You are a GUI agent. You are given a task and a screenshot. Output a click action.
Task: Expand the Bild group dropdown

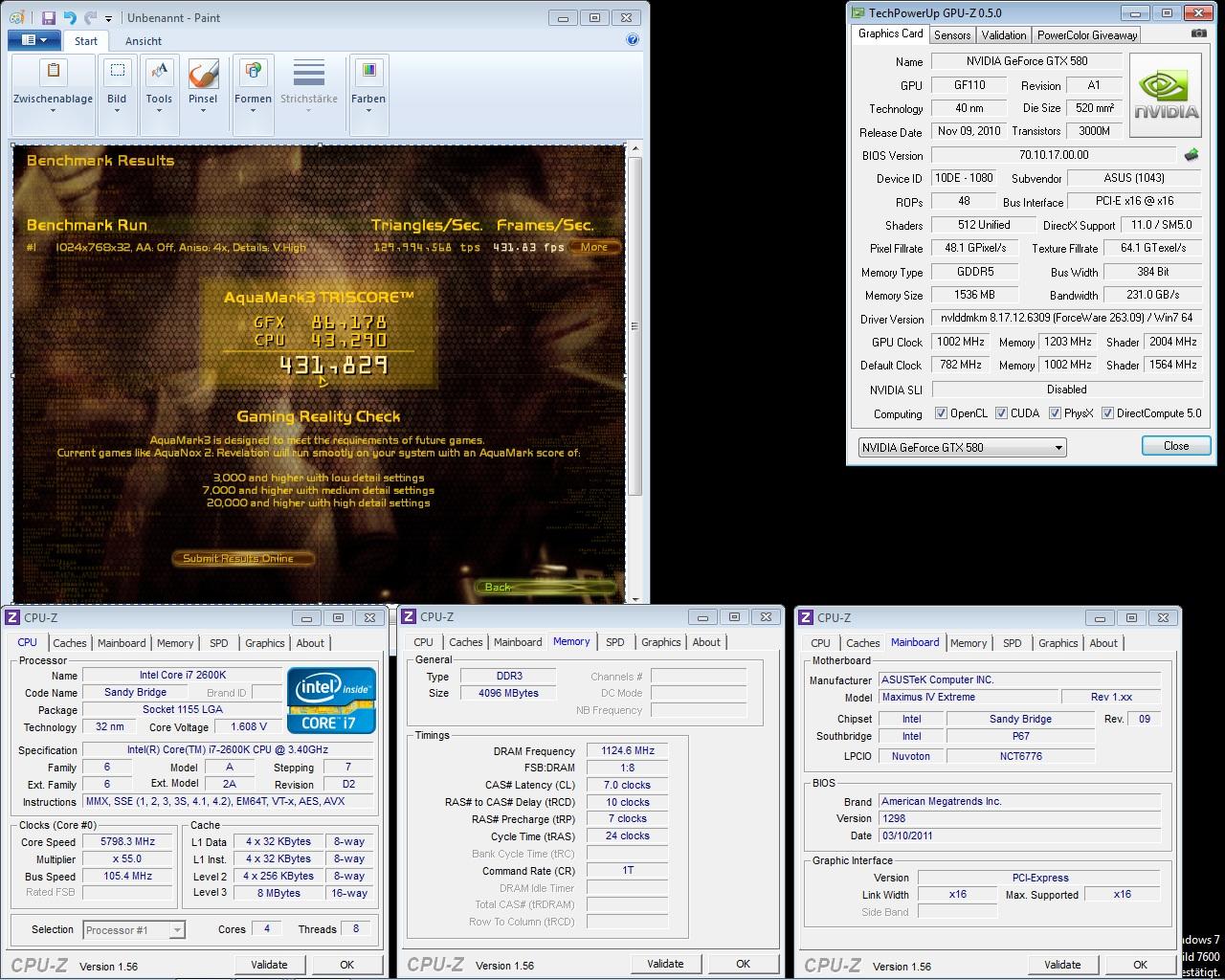coord(117,110)
